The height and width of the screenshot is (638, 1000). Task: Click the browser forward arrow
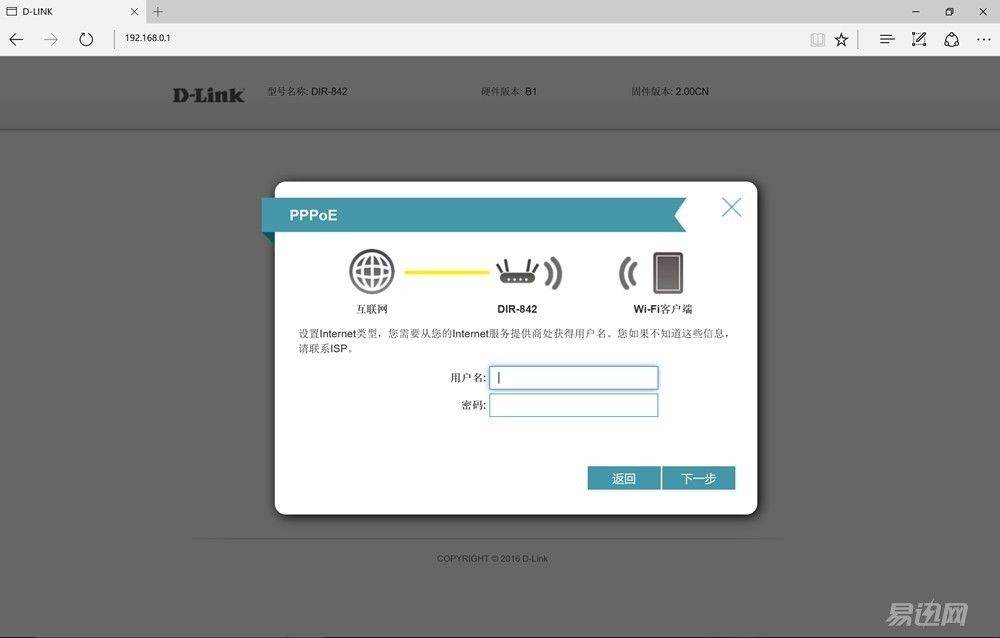pos(51,40)
